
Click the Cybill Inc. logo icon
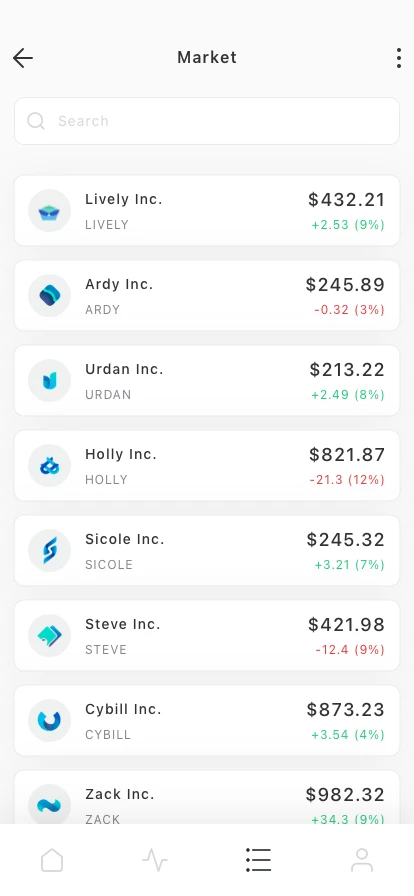[50, 721]
